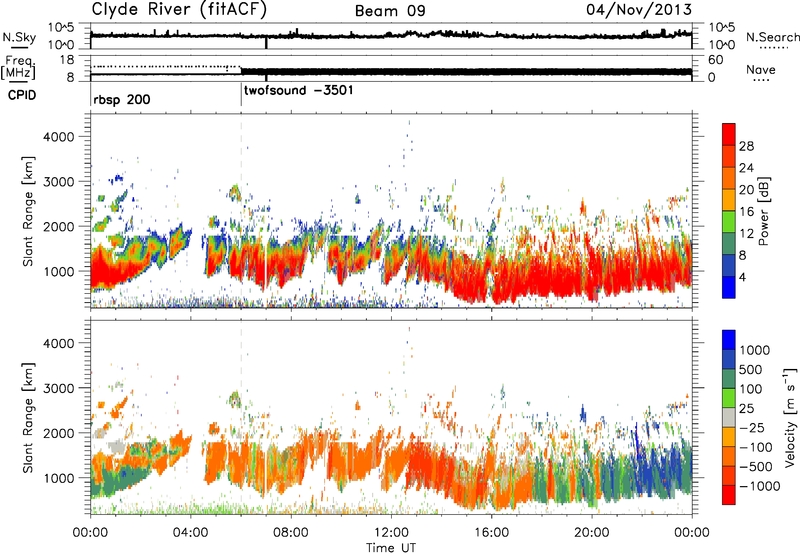
Task: Click the 'N.Sky' legend label
Action: tap(19, 37)
